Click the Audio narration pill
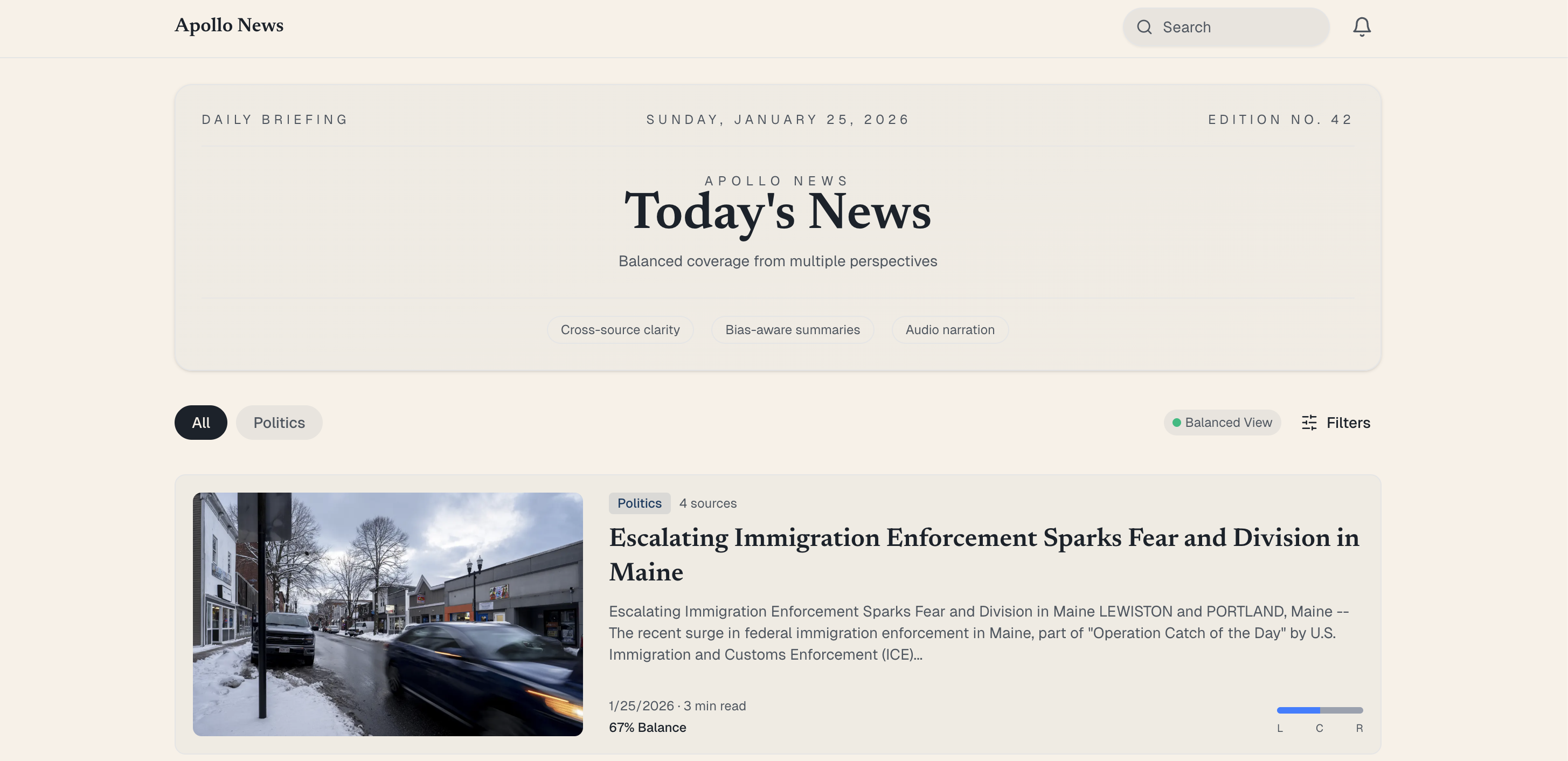This screenshot has height=761, width=1568. click(x=949, y=330)
